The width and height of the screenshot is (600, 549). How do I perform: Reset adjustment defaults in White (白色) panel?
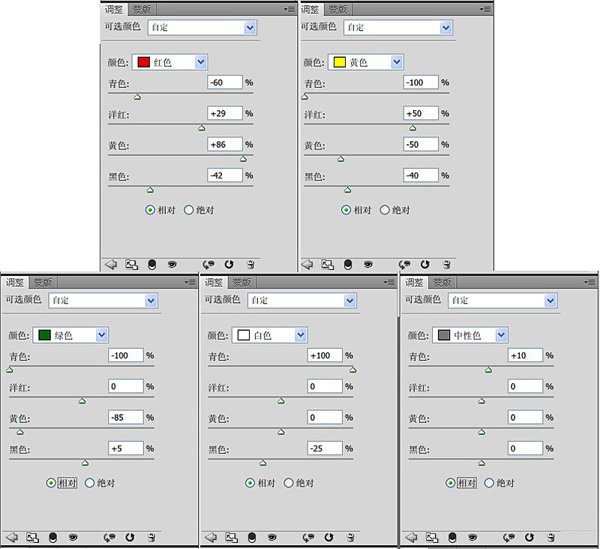tap(329, 538)
